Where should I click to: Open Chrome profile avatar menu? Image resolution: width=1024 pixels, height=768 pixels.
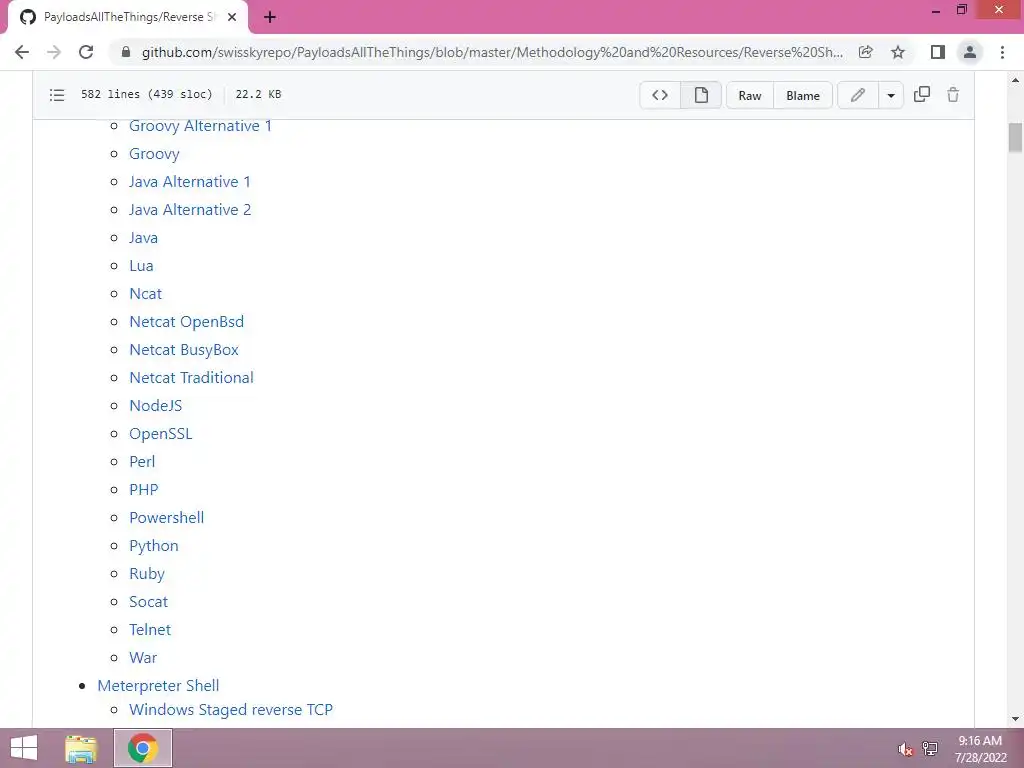pyautogui.click(x=970, y=52)
